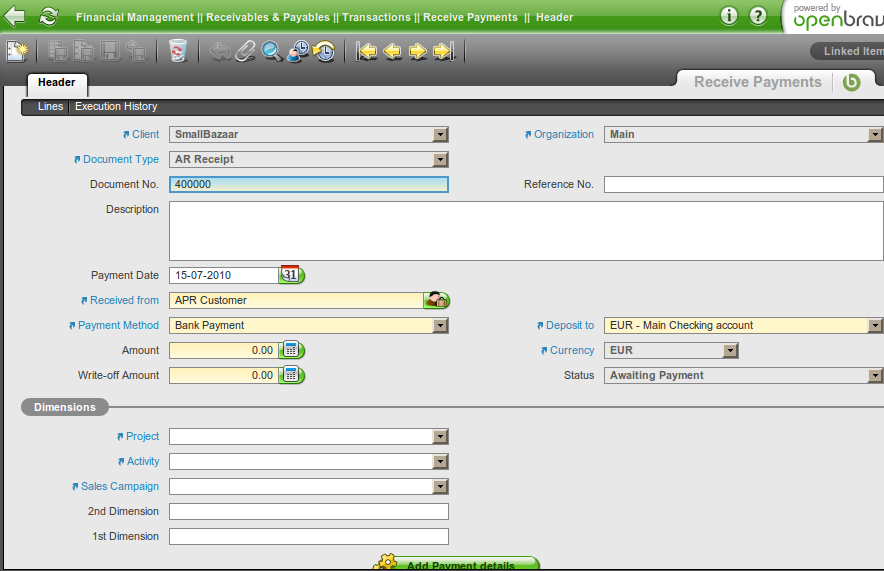The width and height of the screenshot is (884, 571).
Task: Expand the Currency dropdown
Action: 731,351
